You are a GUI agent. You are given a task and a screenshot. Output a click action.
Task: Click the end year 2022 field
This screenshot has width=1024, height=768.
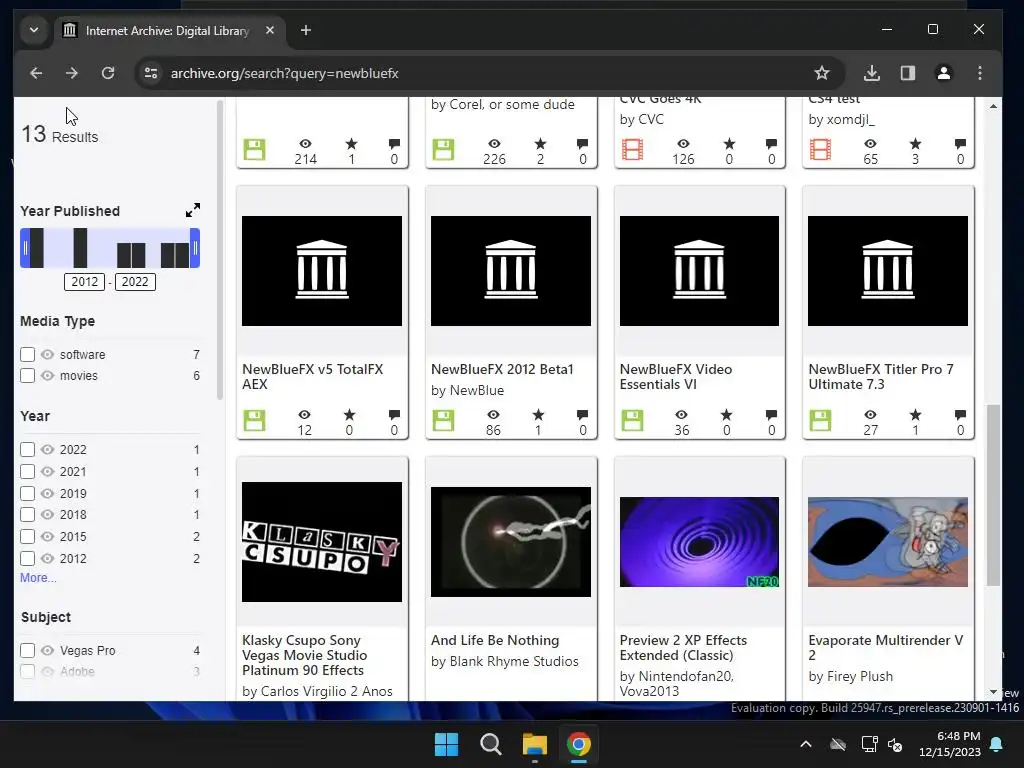click(135, 281)
